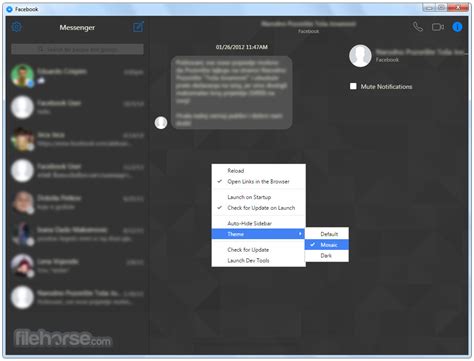474x361 pixels.
Task: Enable Auto-Hide Sidebar option
Action: pos(258,223)
